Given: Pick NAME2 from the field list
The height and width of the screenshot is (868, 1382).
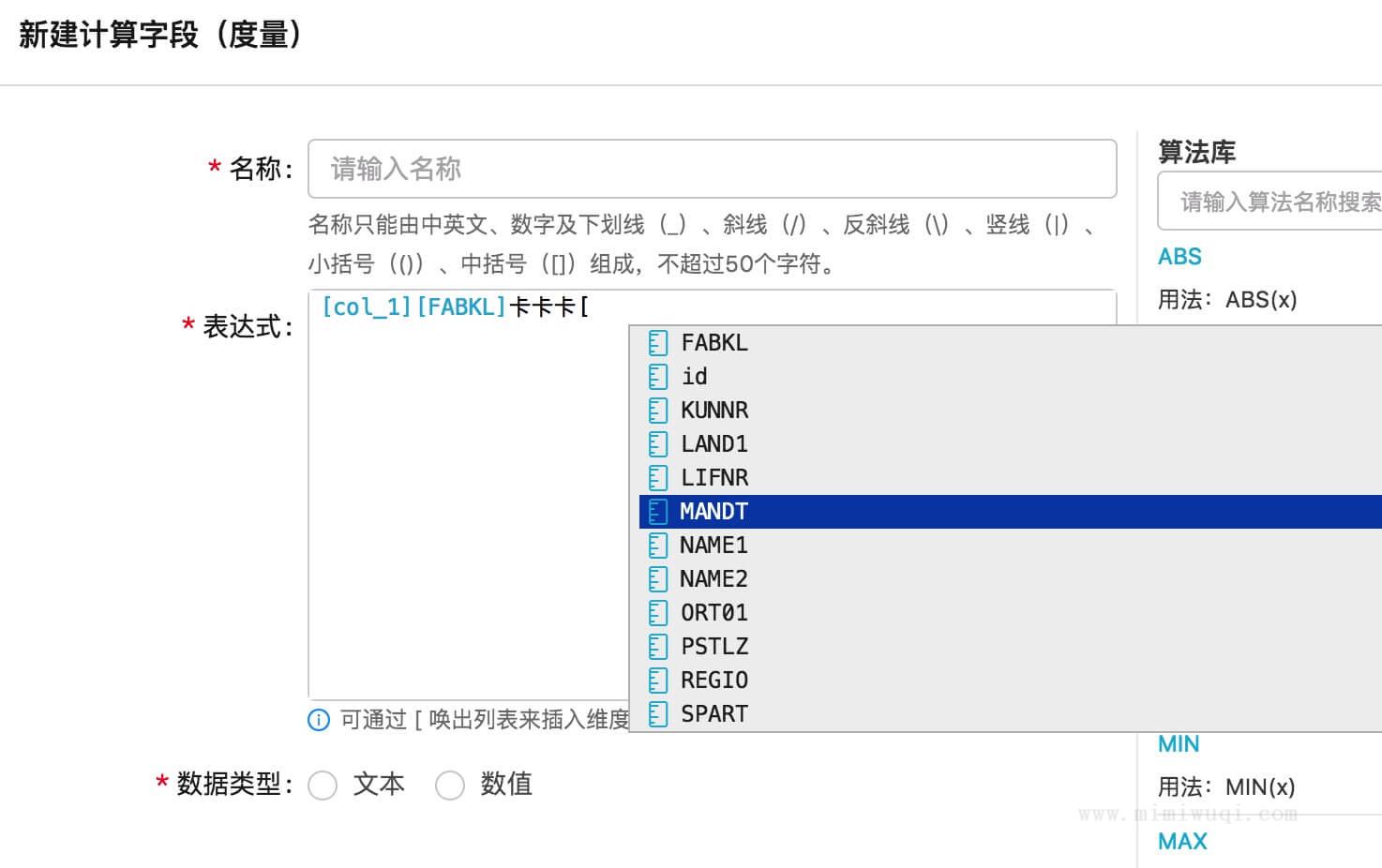Looking at the screenshot, I should 1011,579.
